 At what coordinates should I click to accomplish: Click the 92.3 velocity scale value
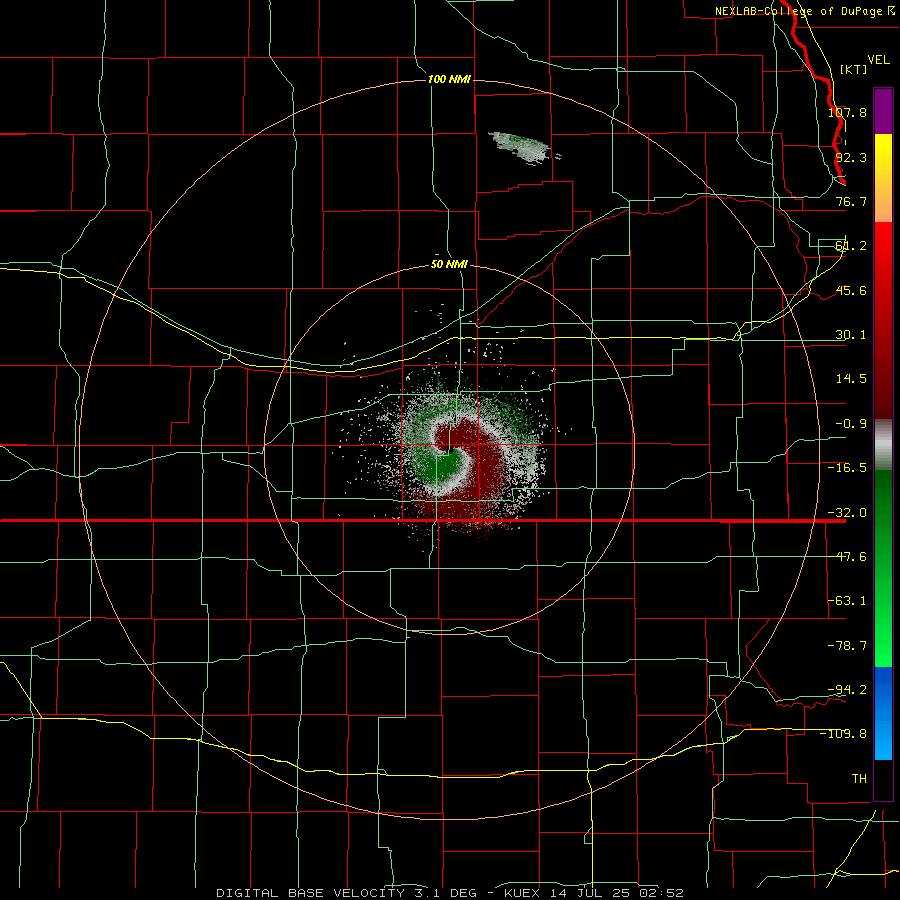[851, 157]
